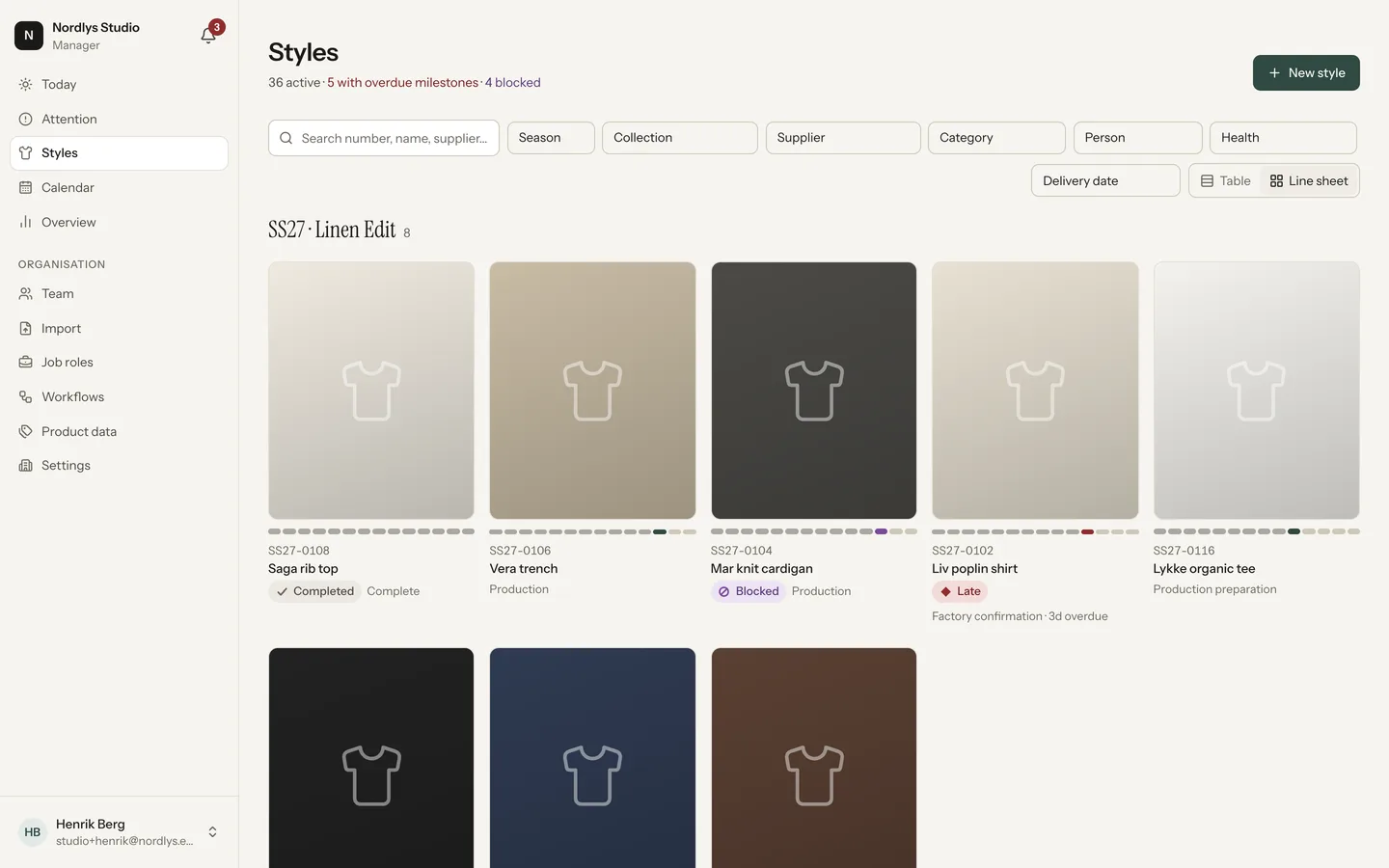Click 5 with overdue milestones link
The image size is (1389, 868).
click(x=402, y=83)
